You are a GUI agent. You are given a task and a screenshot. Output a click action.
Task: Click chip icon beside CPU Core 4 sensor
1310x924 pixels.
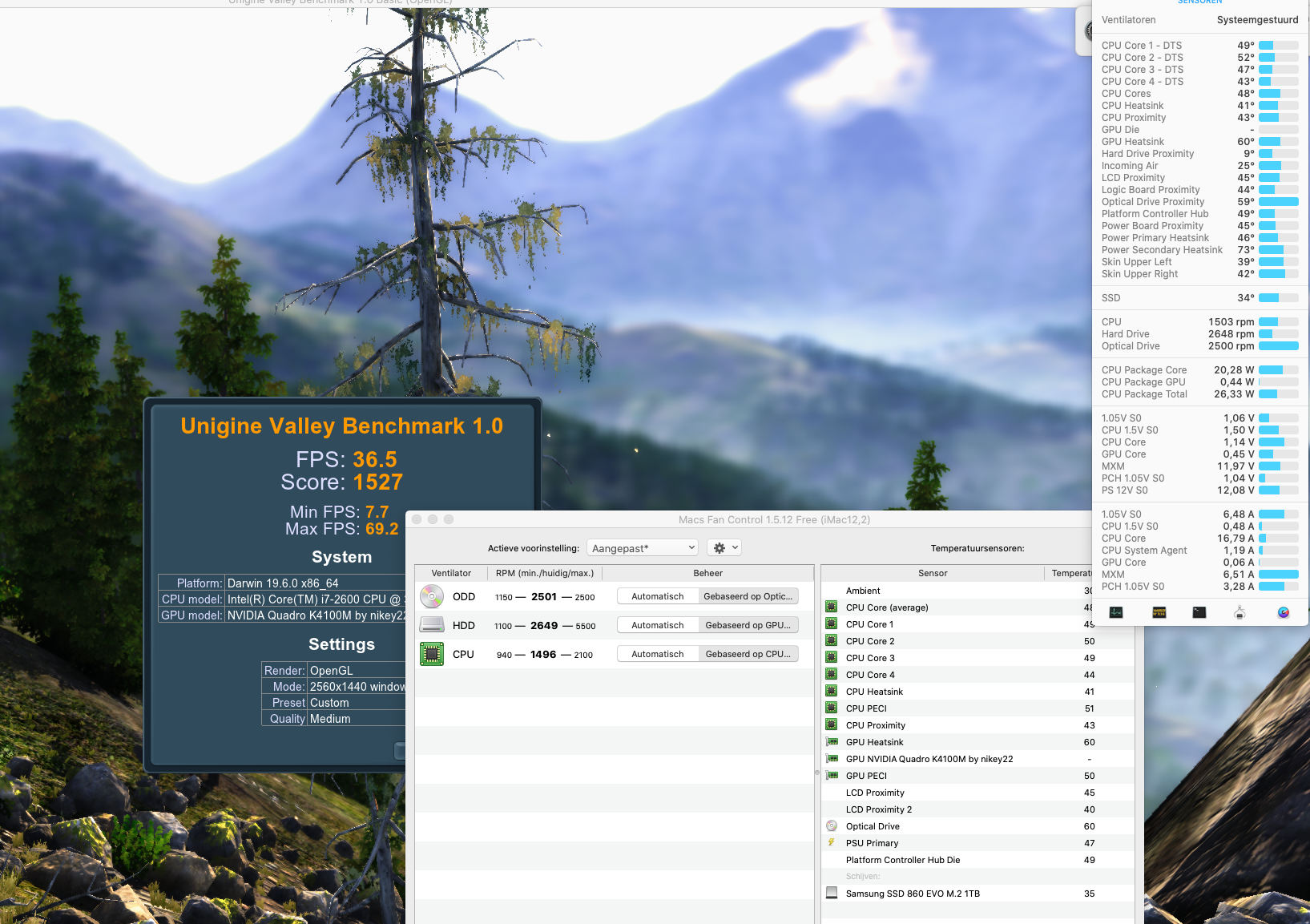[x=832, y=675]
